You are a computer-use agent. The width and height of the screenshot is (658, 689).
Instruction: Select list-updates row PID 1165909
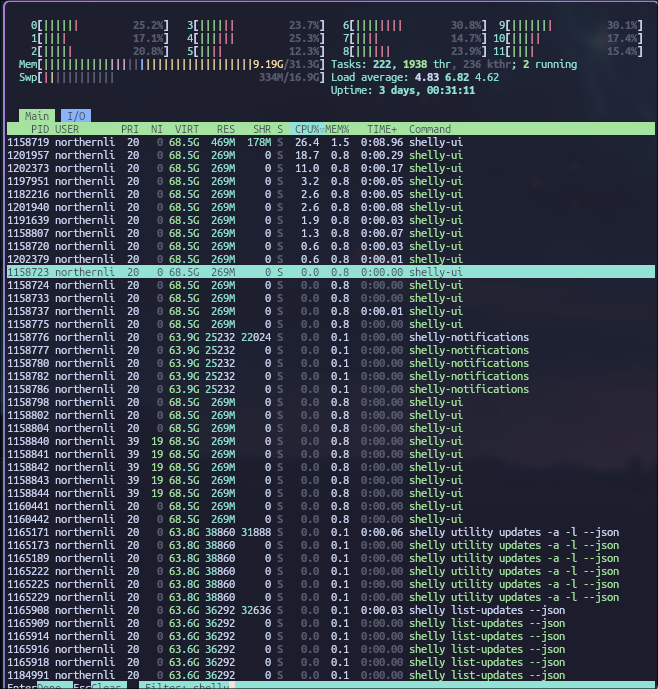pos(331,623)
